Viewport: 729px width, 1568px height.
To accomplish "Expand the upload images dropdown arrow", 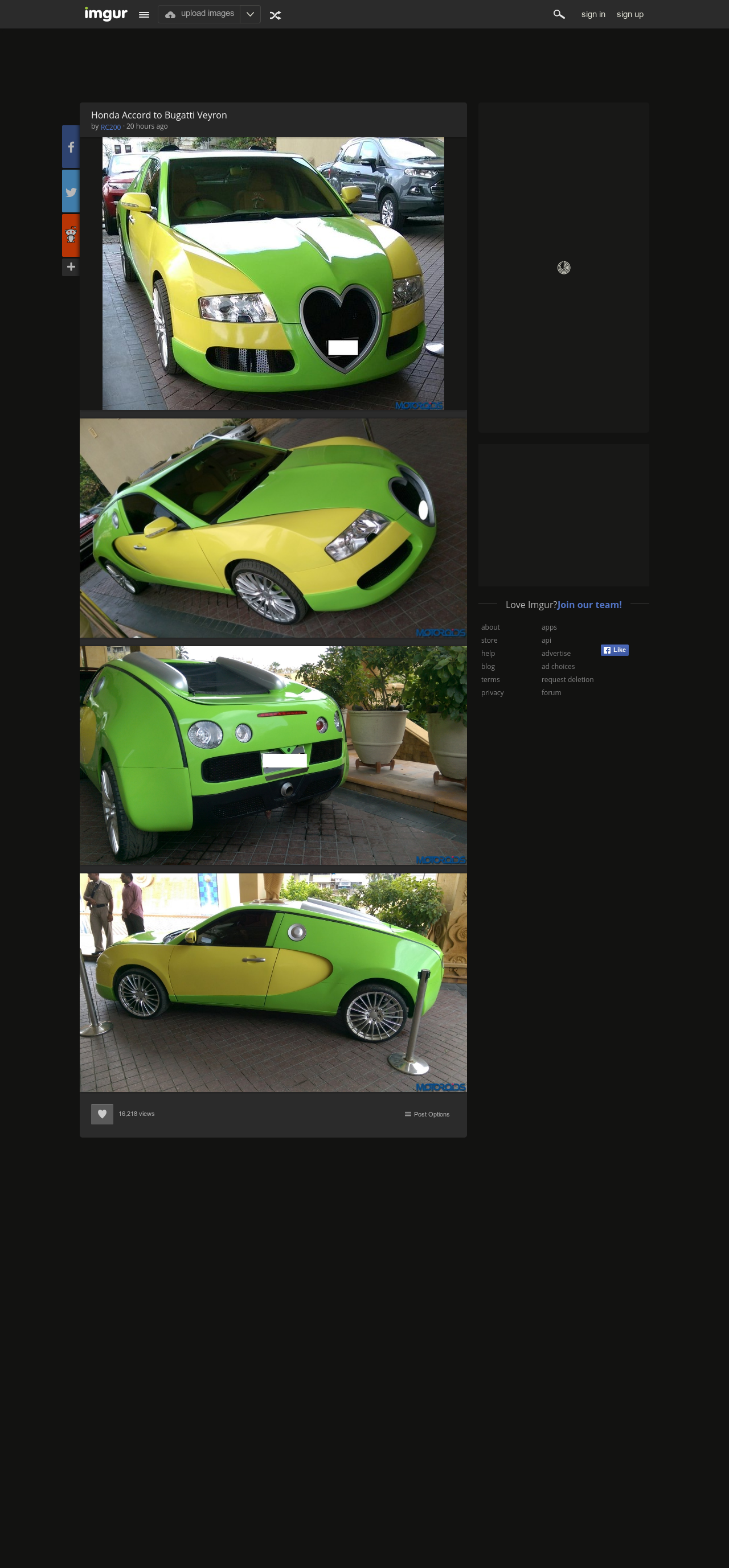I will (x=250, y=14).
